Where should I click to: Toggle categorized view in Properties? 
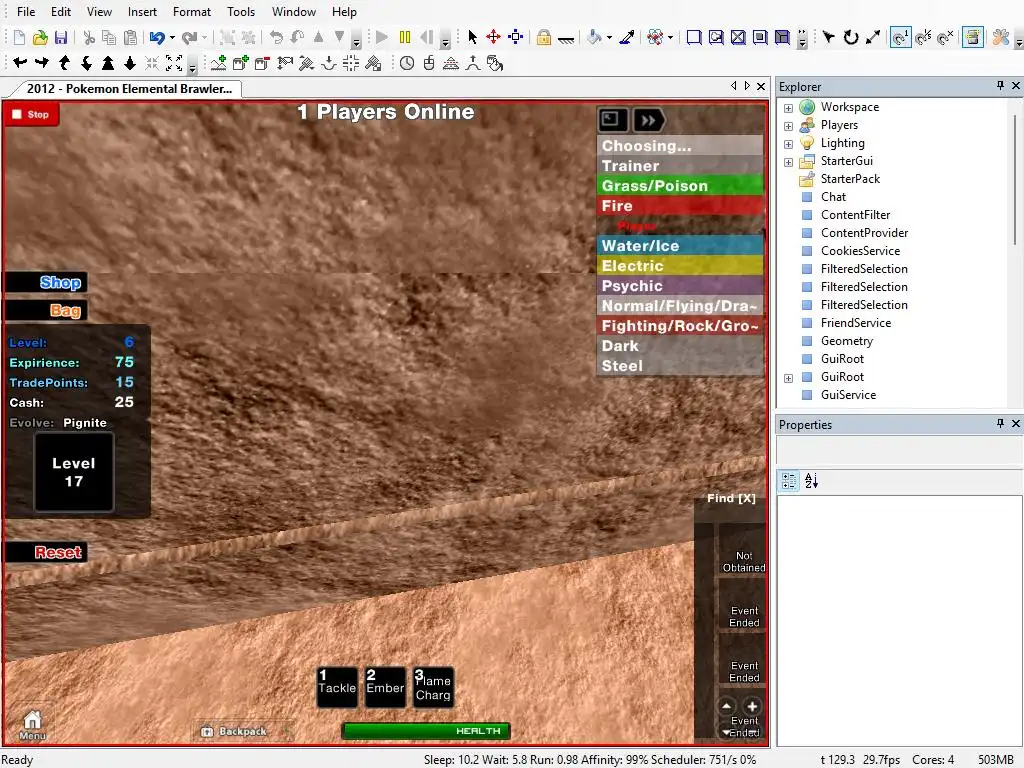click(790, 481)
